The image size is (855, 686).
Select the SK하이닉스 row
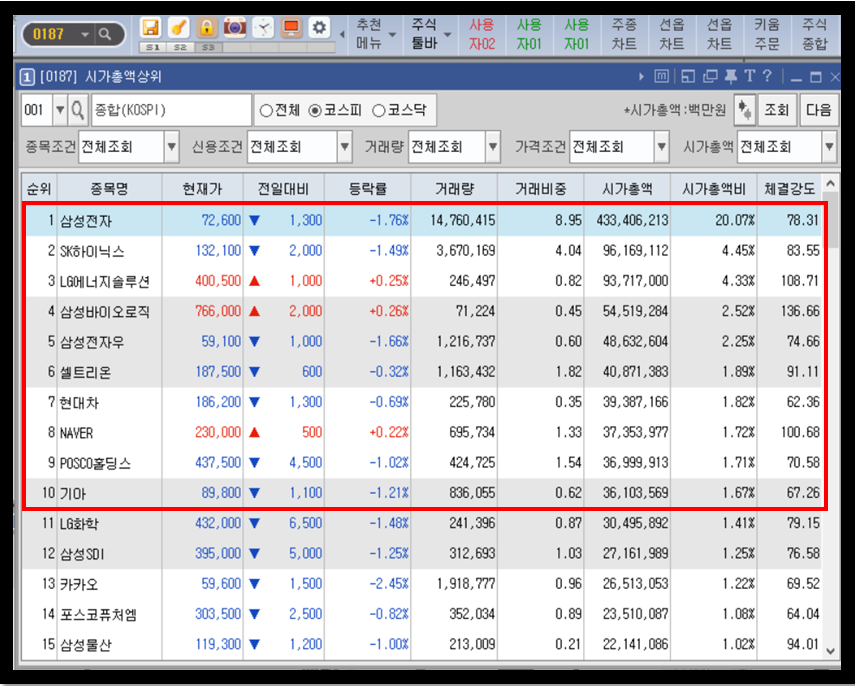424,251
